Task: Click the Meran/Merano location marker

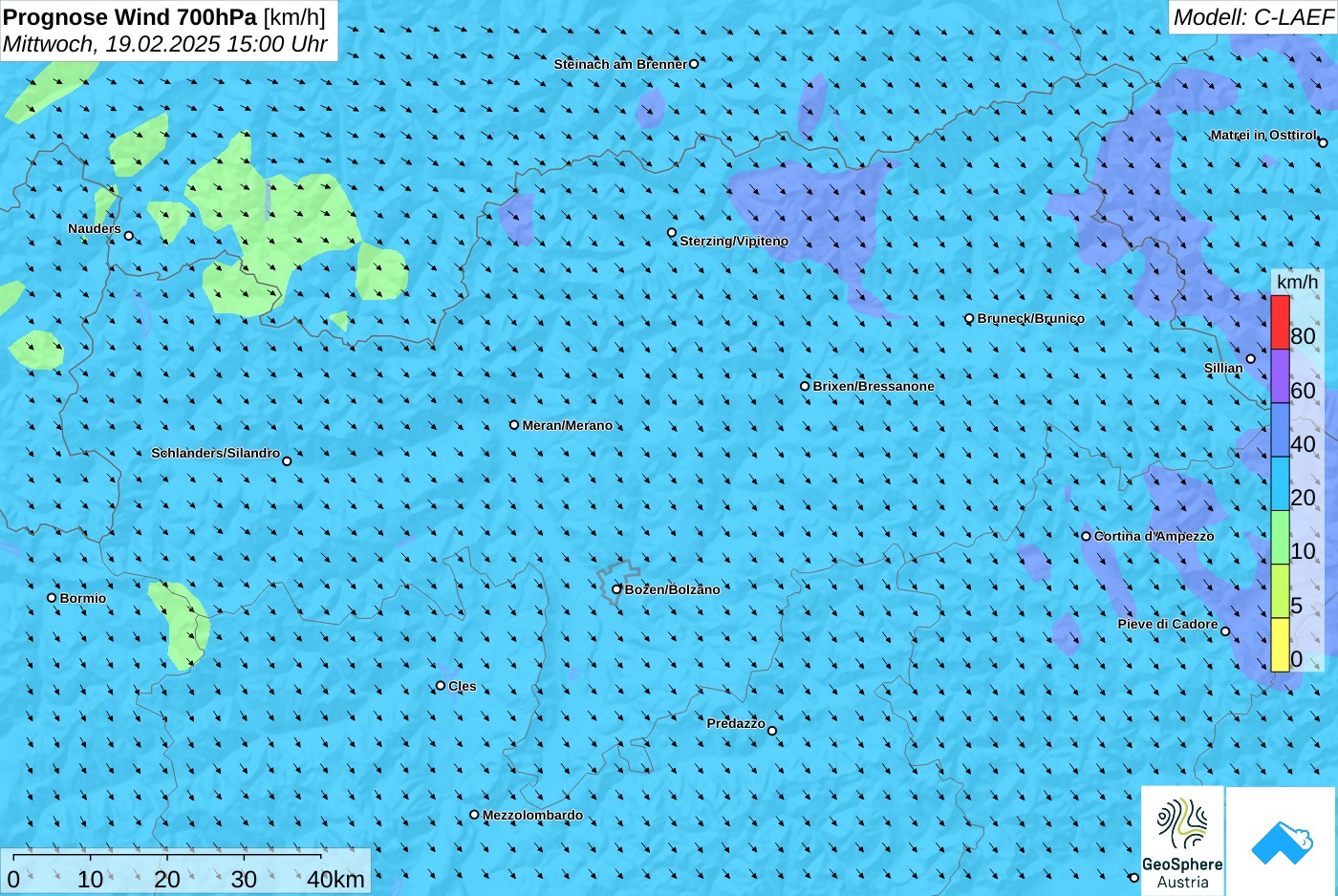Action: tap(514, 425)
